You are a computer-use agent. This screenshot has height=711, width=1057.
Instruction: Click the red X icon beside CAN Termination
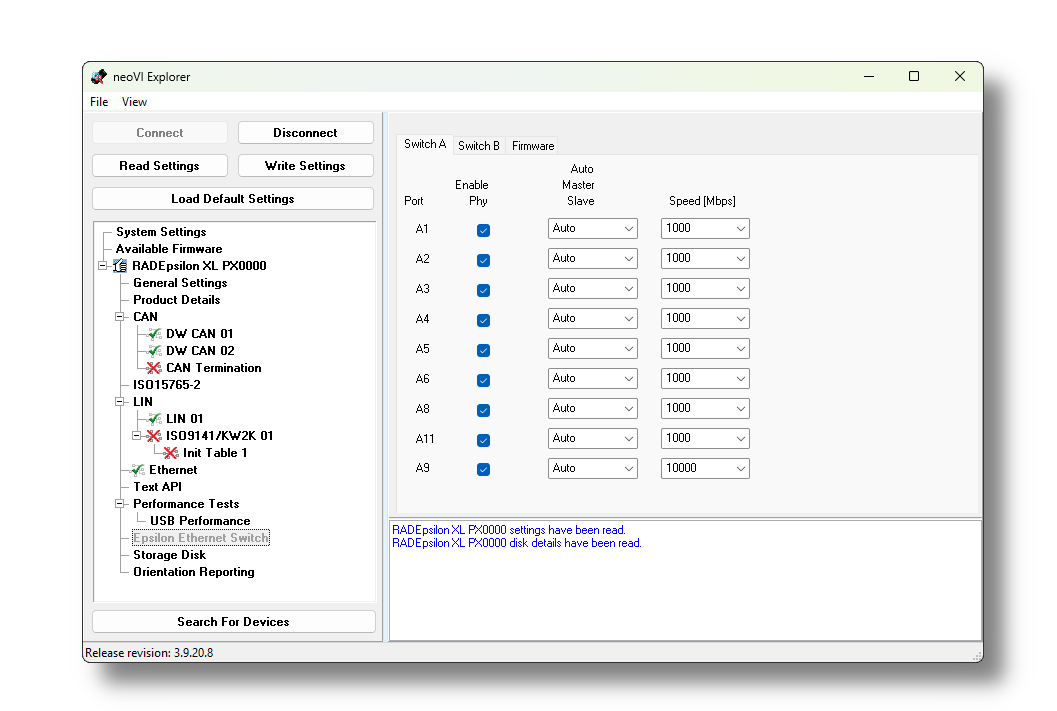(154, 368)
